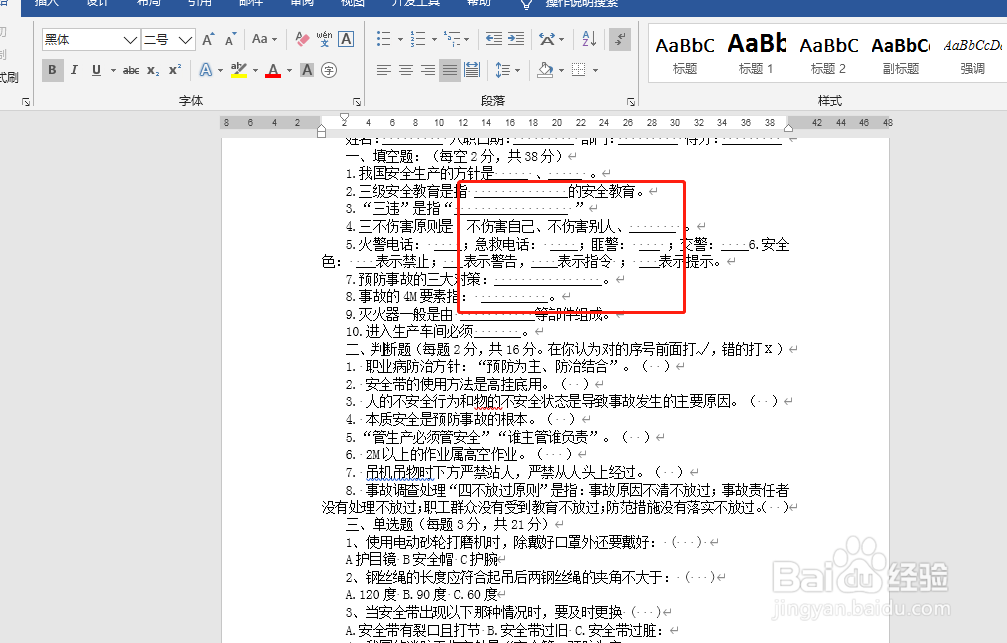Toggle justify alignment
Viewport: 1007px width, 643px height.
coord(450,70)
